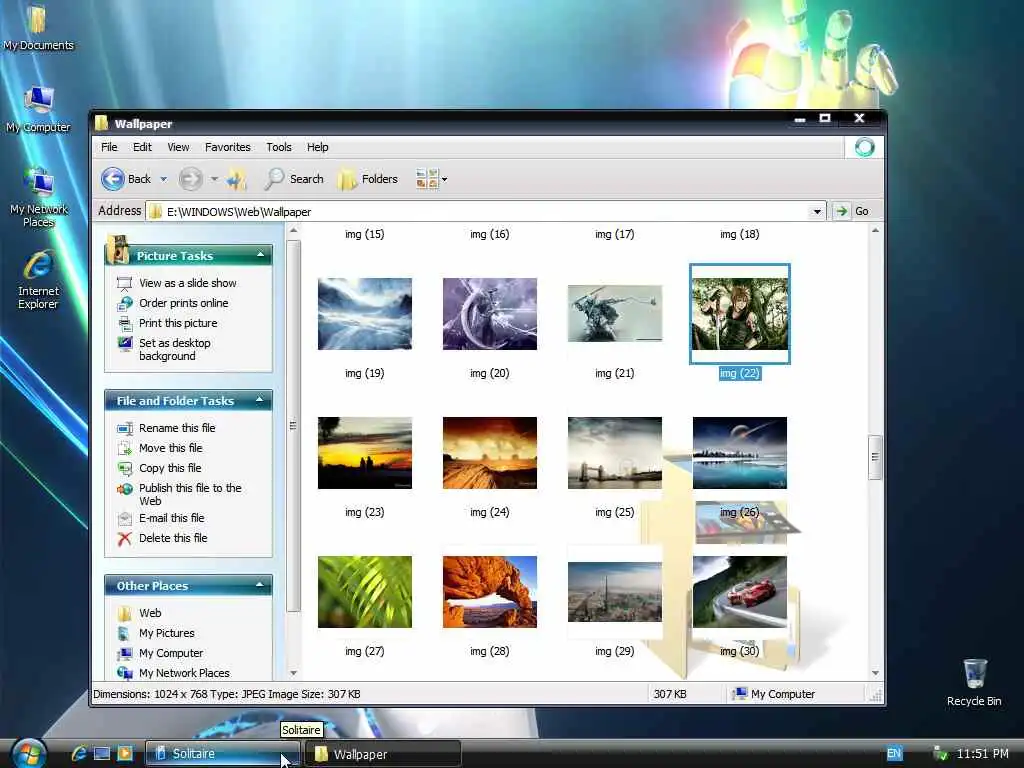Toggle the Folders pane button

(x=368, y=179)
